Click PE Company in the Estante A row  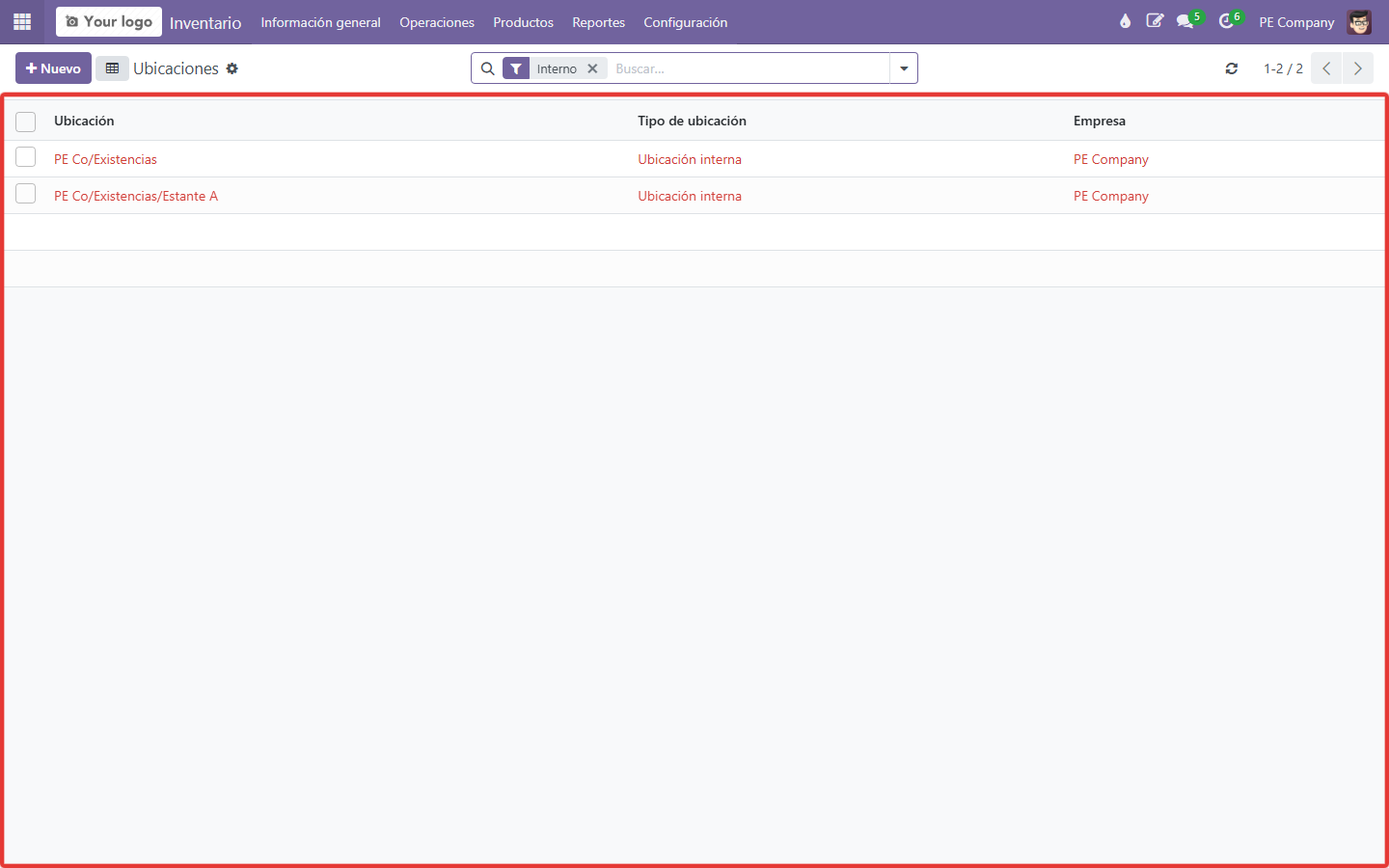[1111, 196]
